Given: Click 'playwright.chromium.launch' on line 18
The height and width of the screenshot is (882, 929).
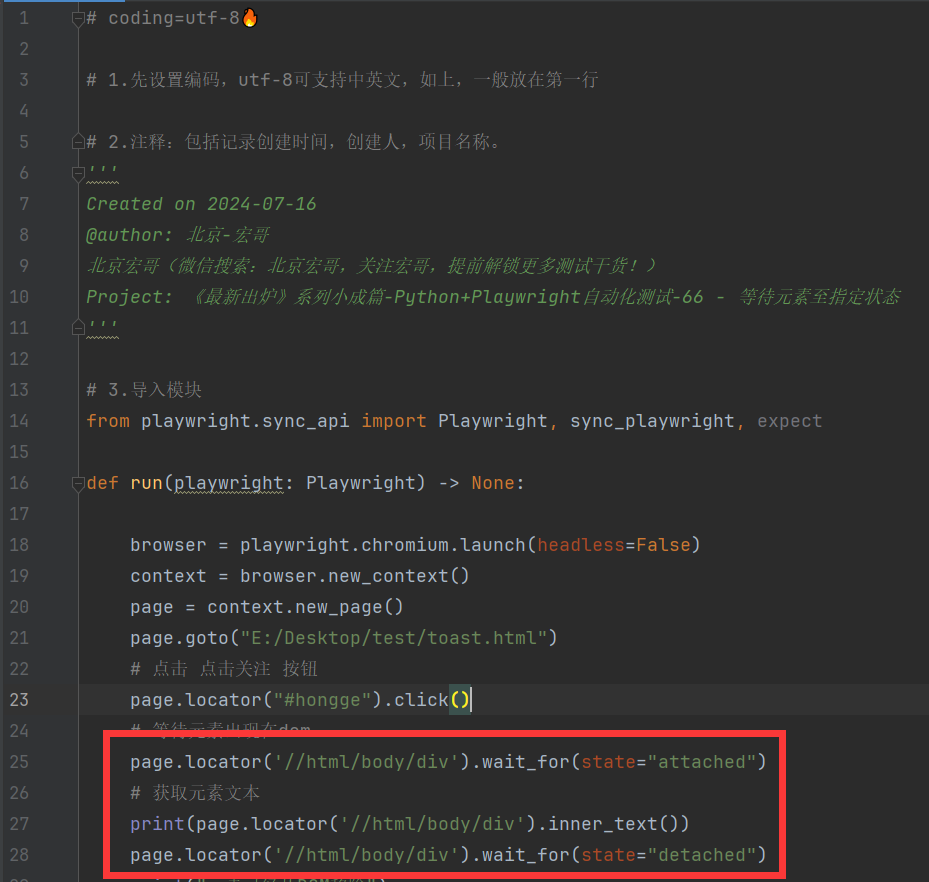Looking at the screenshot, I should (383, 545).
